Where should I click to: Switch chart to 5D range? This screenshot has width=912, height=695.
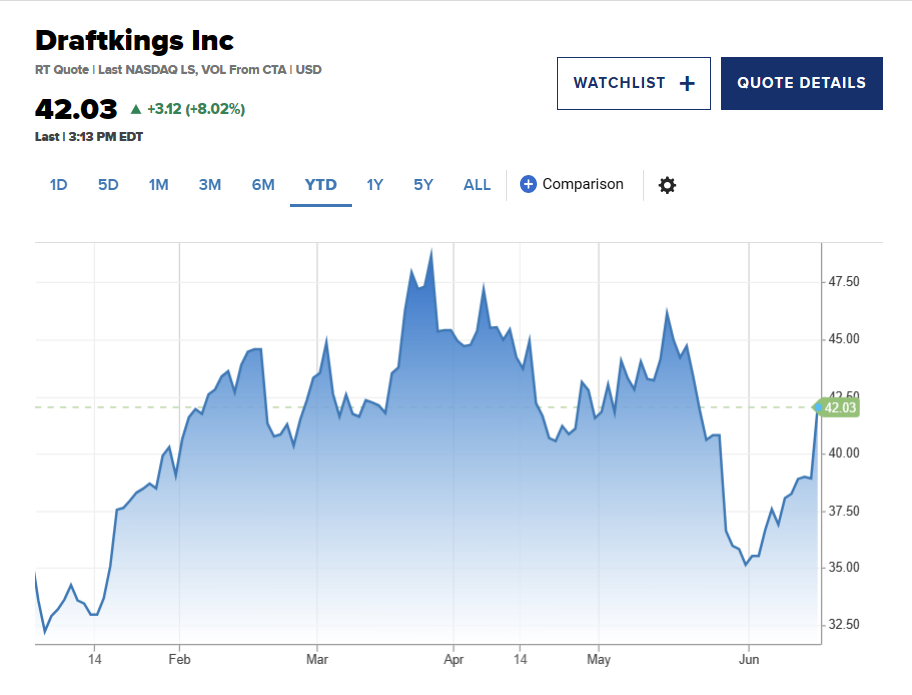pos(108,185)
